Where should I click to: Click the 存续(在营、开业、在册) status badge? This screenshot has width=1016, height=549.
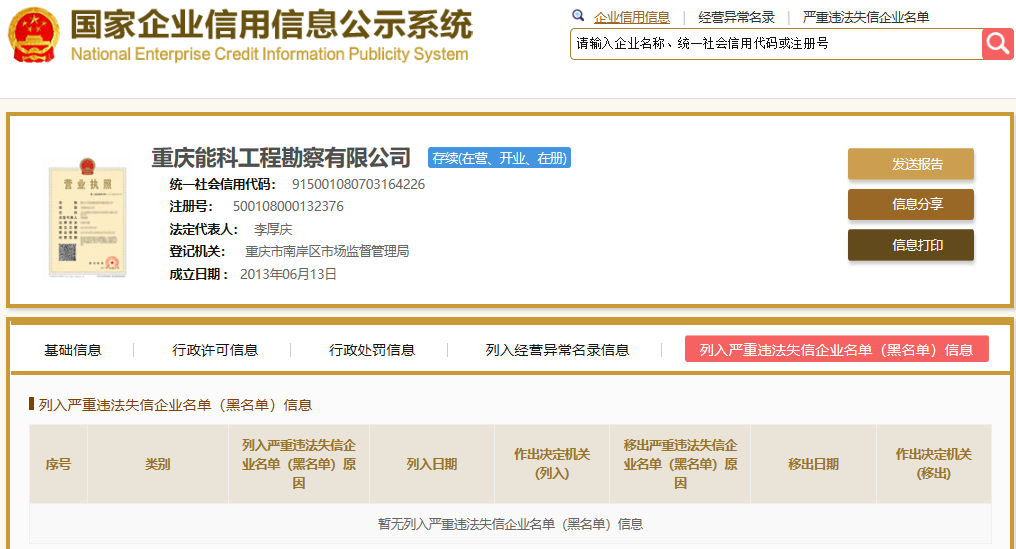coord(499,158)
